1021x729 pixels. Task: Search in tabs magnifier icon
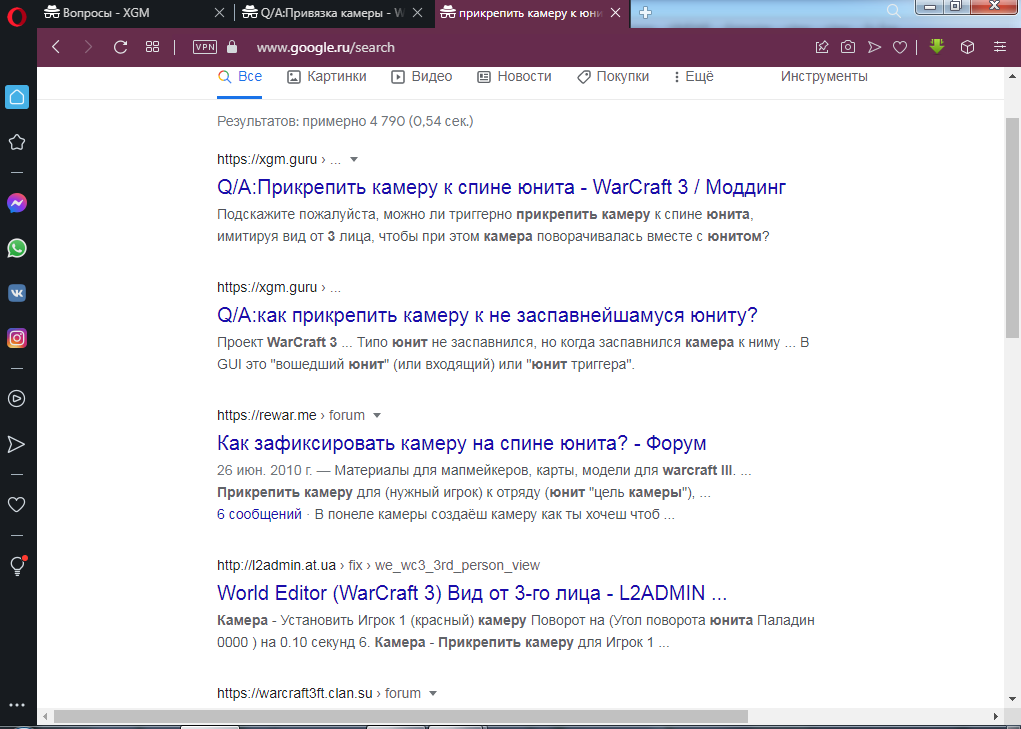click(894, 11)
